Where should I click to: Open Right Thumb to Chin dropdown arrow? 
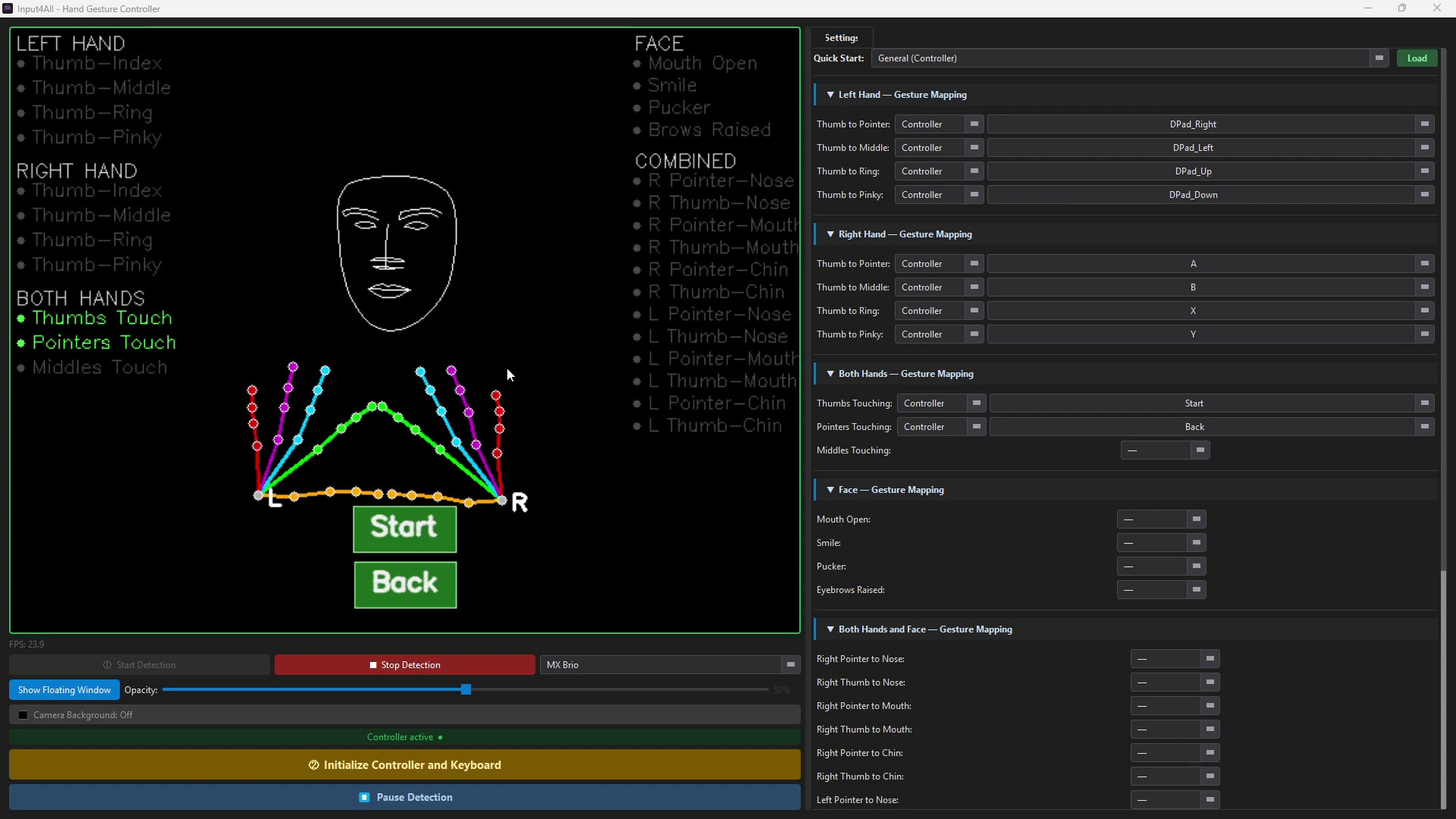[x=1210, y=777]
